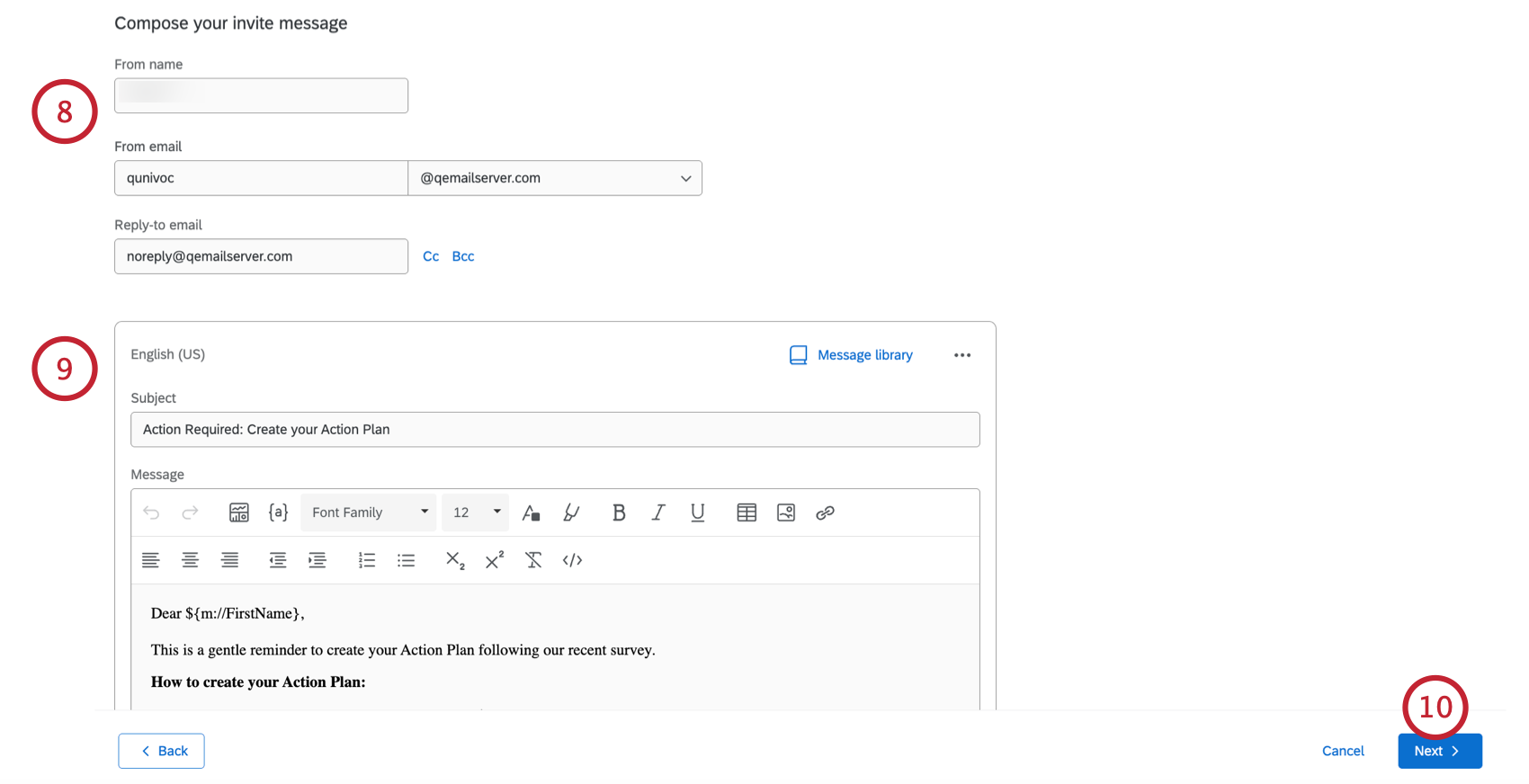Open the Font Family dropdown
The width and height of the screenshot is (1529, 784).
[x=369, y=512]
